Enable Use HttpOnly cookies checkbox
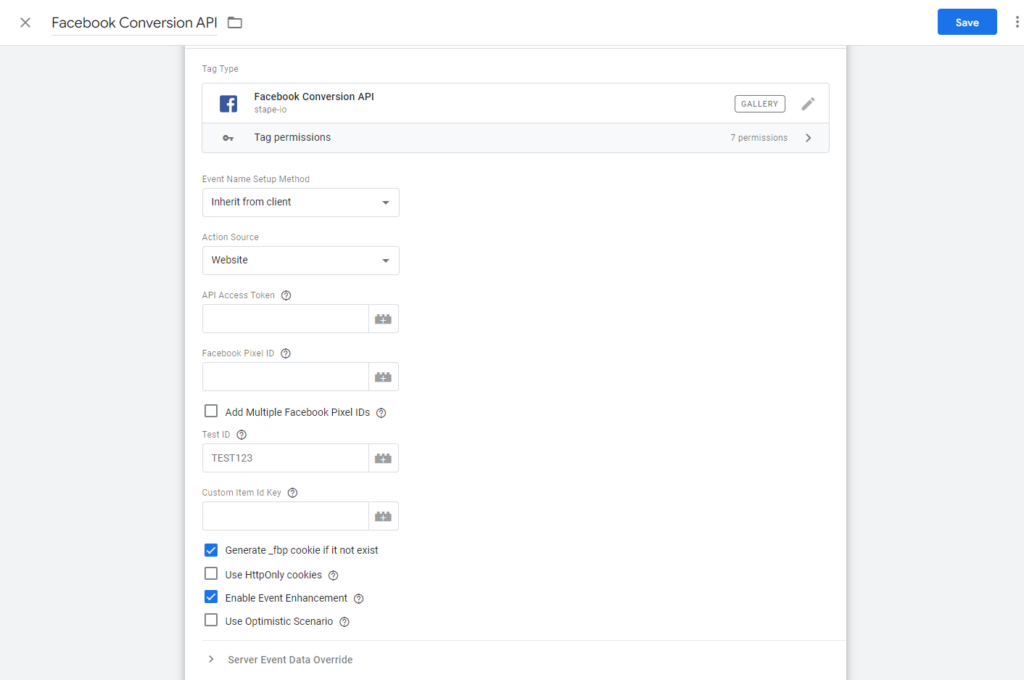 (211, 574)
